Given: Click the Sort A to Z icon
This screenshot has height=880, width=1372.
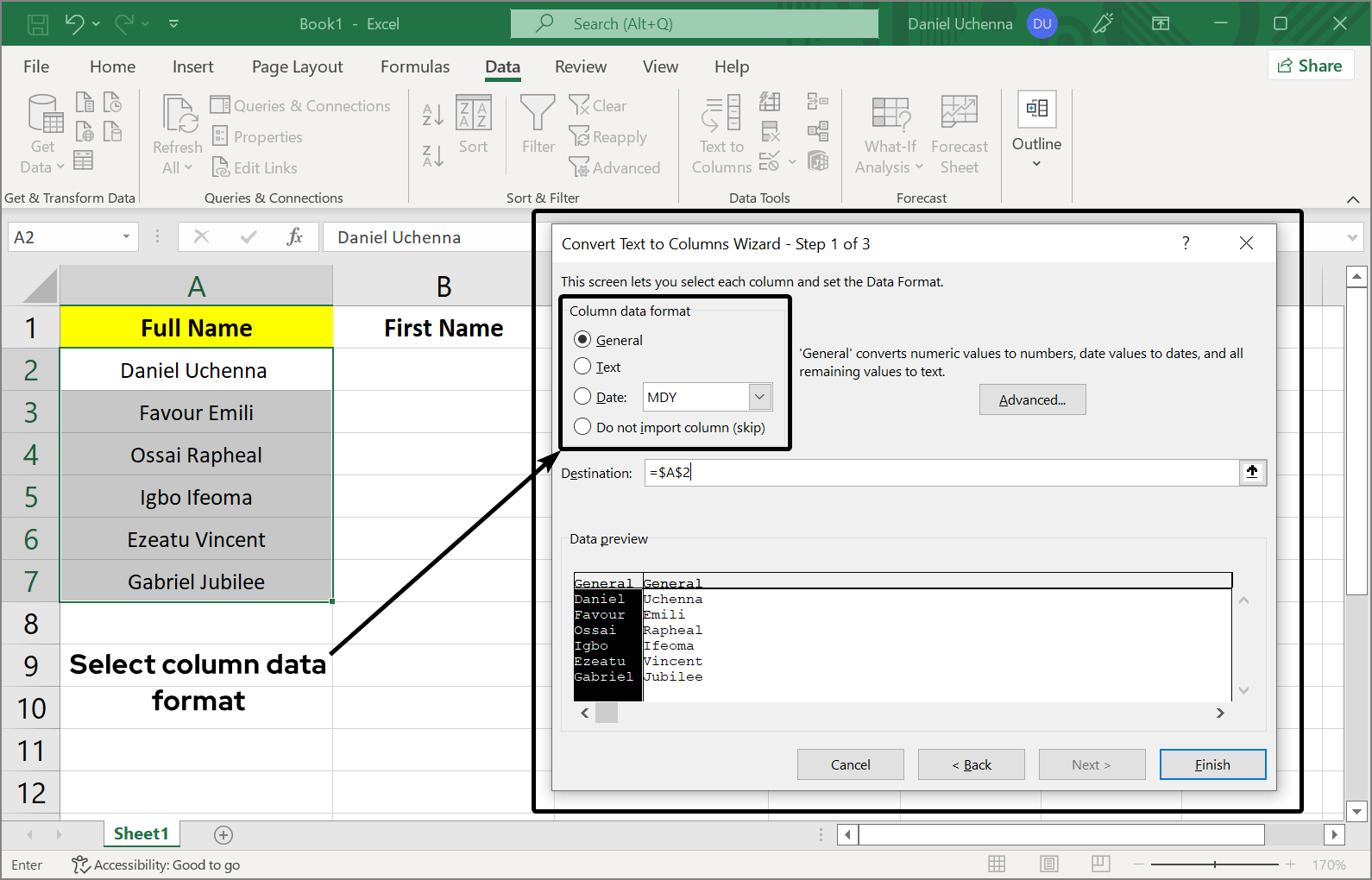Looking at the screenshot, I should [x=432, y=114].
